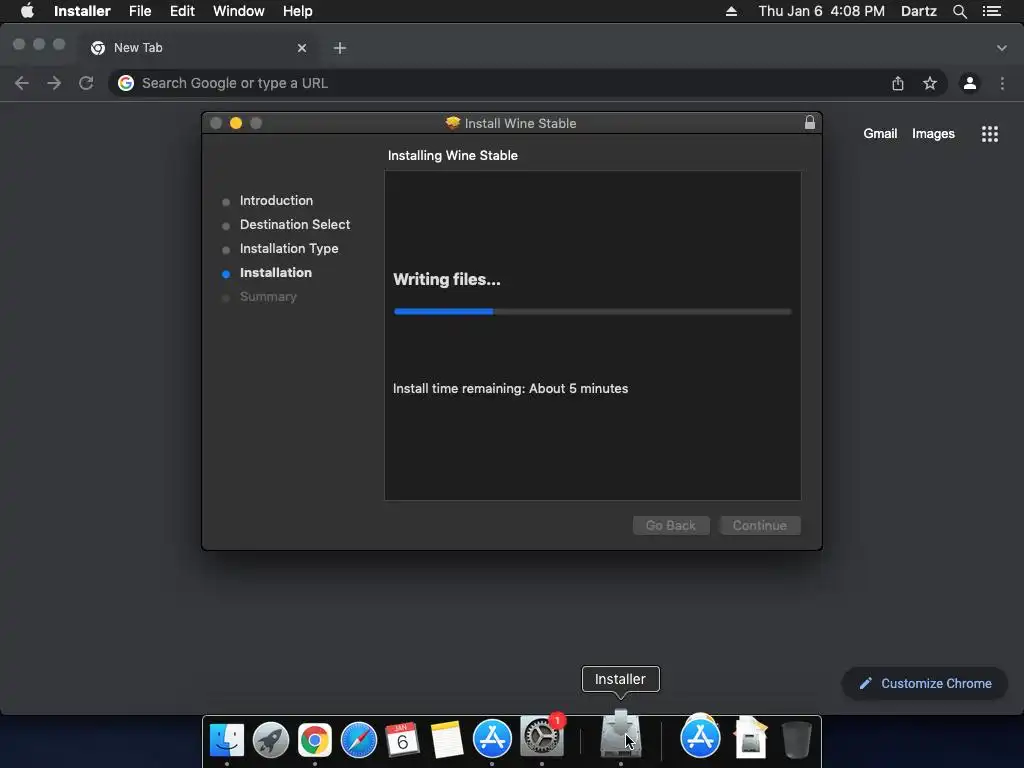
Task: Open the Apple menu
Action: (x=27, y=11)
